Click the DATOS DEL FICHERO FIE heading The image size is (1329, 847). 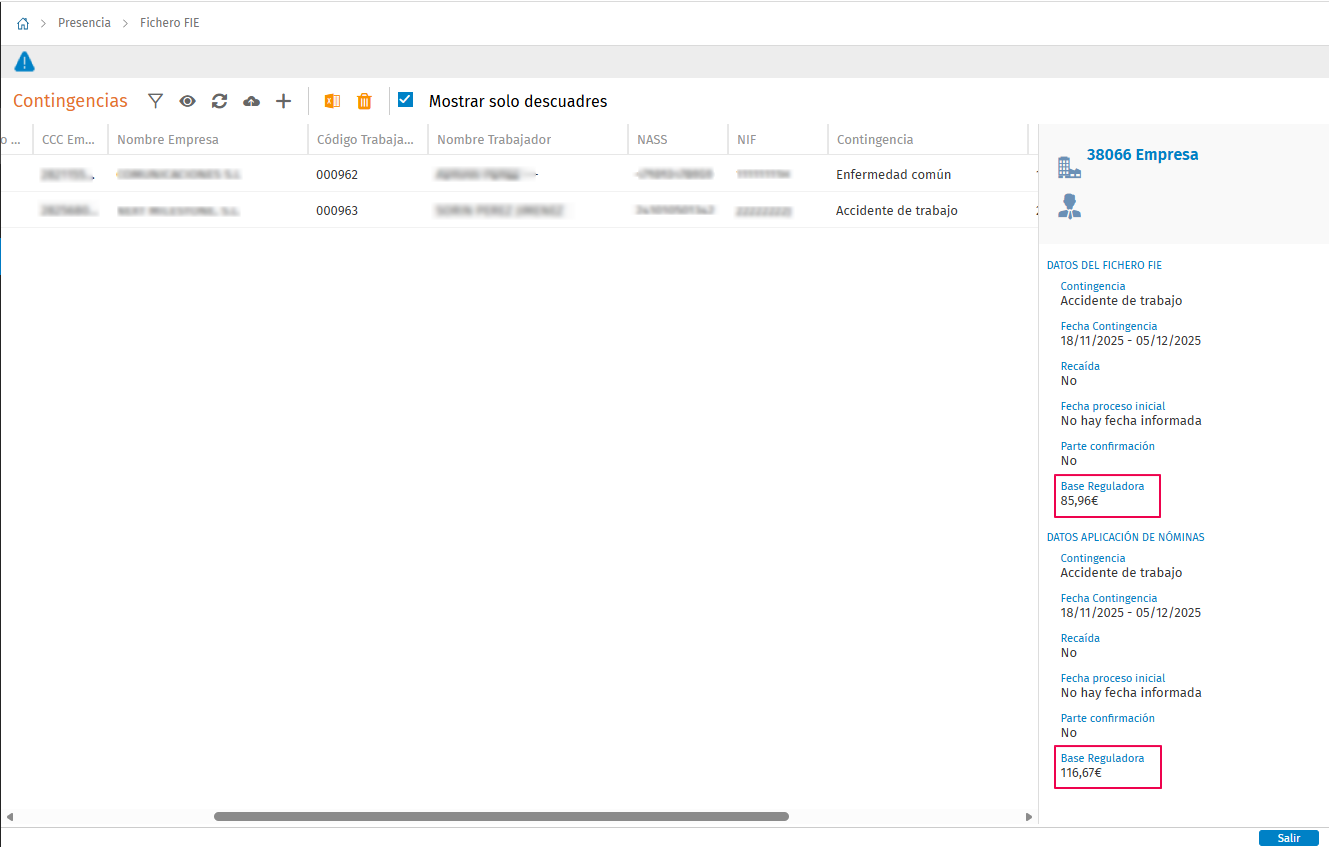click(x=1104, y=265)
